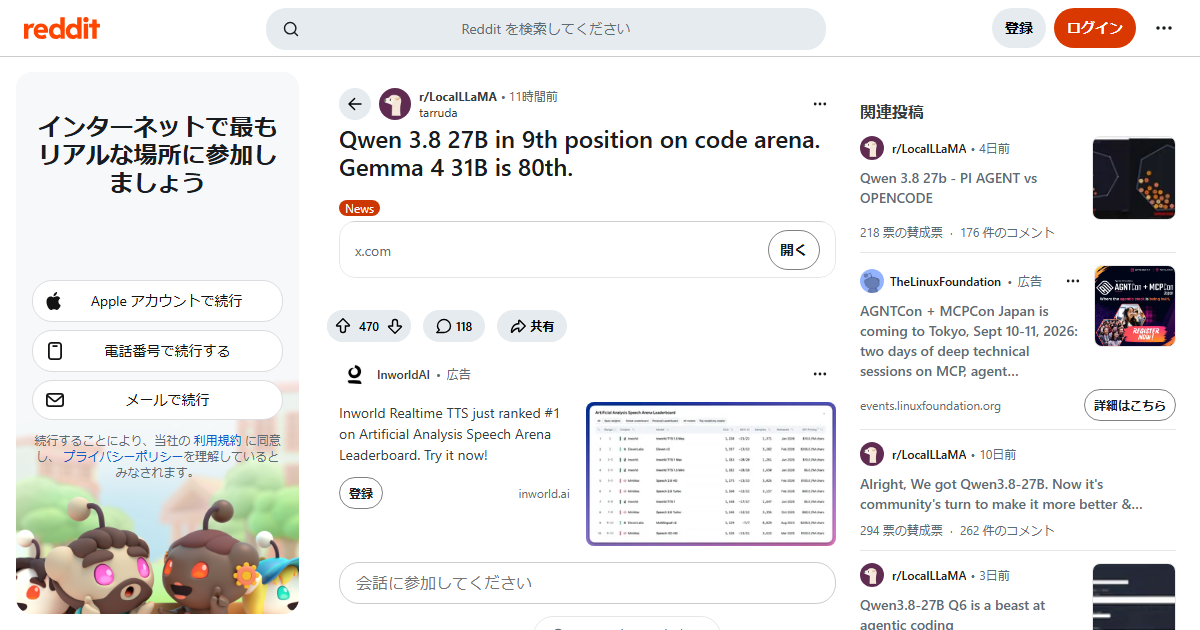Open the InworldAI advertiser name
The image size is (1200, 630).
click(403, 375)
